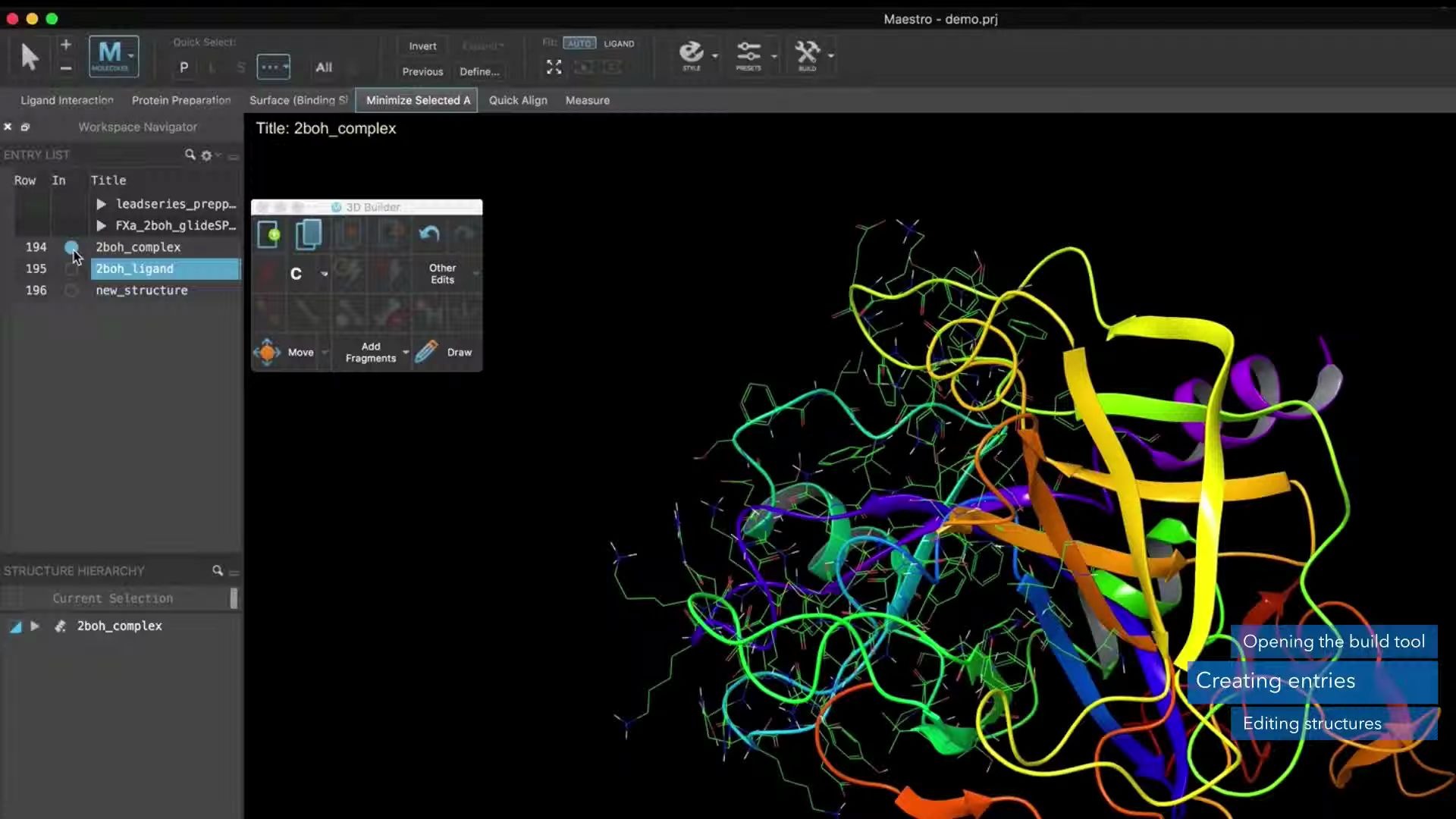Select the arrow pointer tool
1456x819 pixels.
[x=30, y=56]
